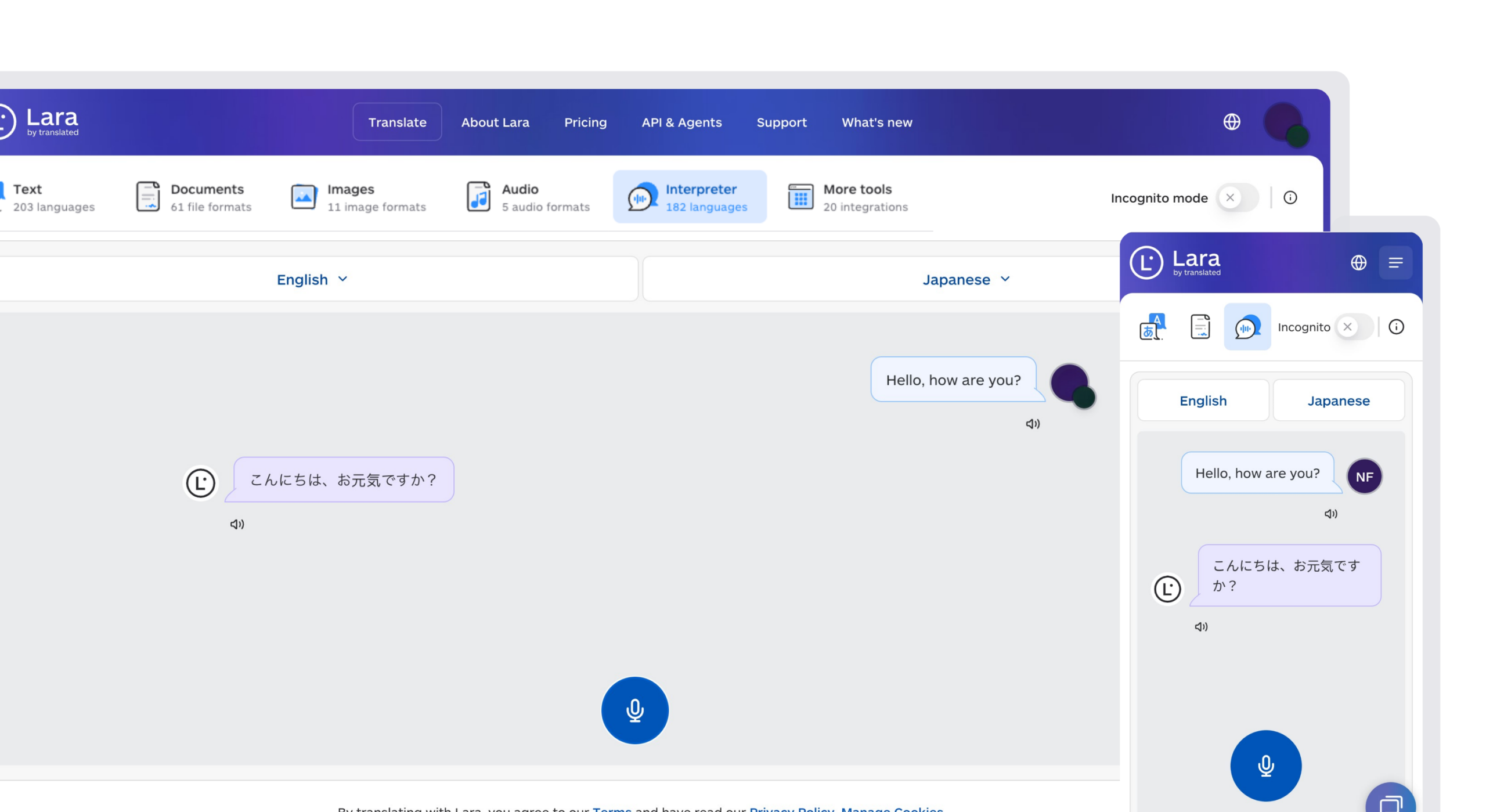This screenshot has width=1486, height=812.
Task: Go to Pricing page
Action: pos(585,122)
